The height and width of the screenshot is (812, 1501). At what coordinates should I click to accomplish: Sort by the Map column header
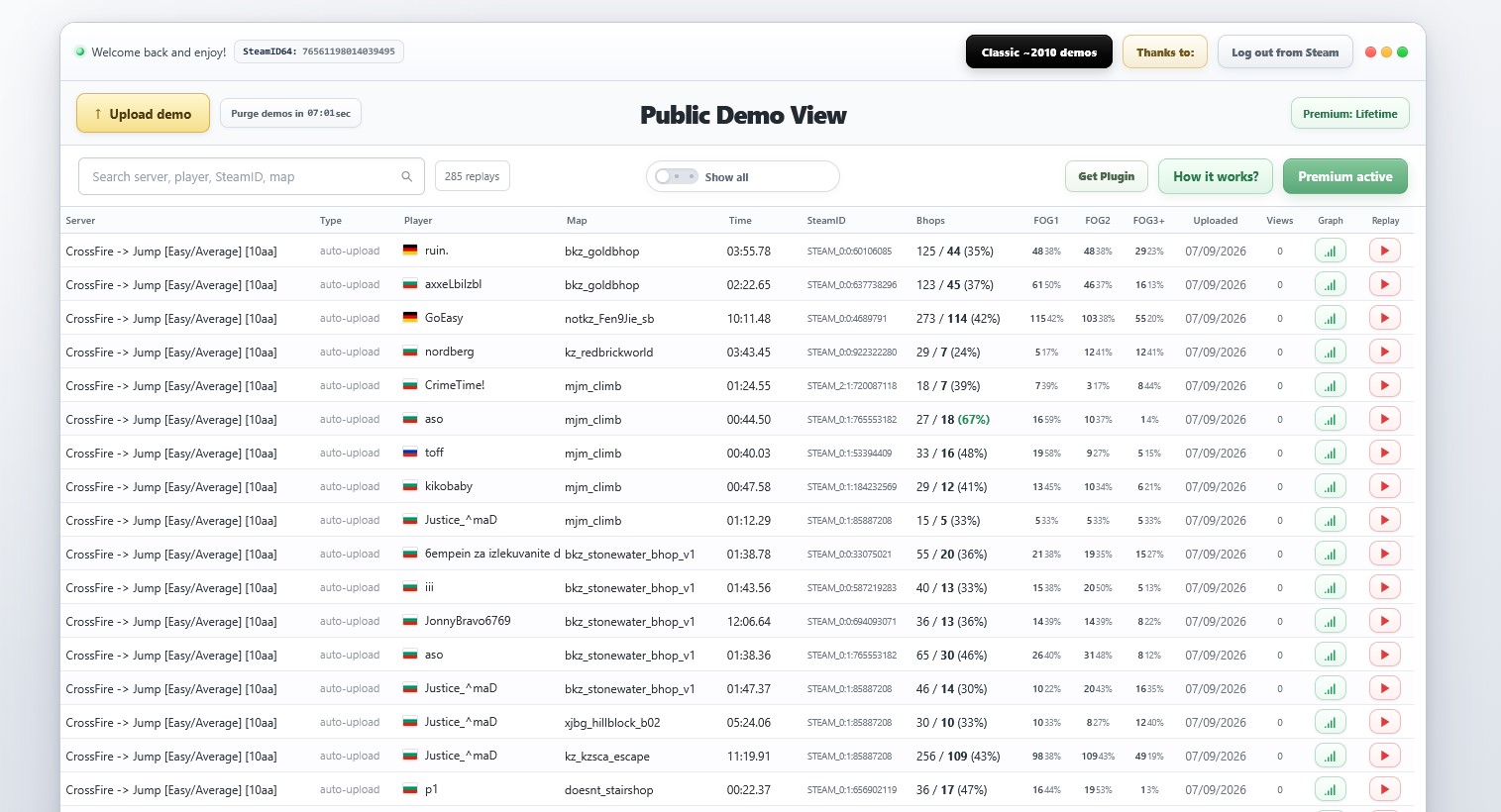click(577, 220)
